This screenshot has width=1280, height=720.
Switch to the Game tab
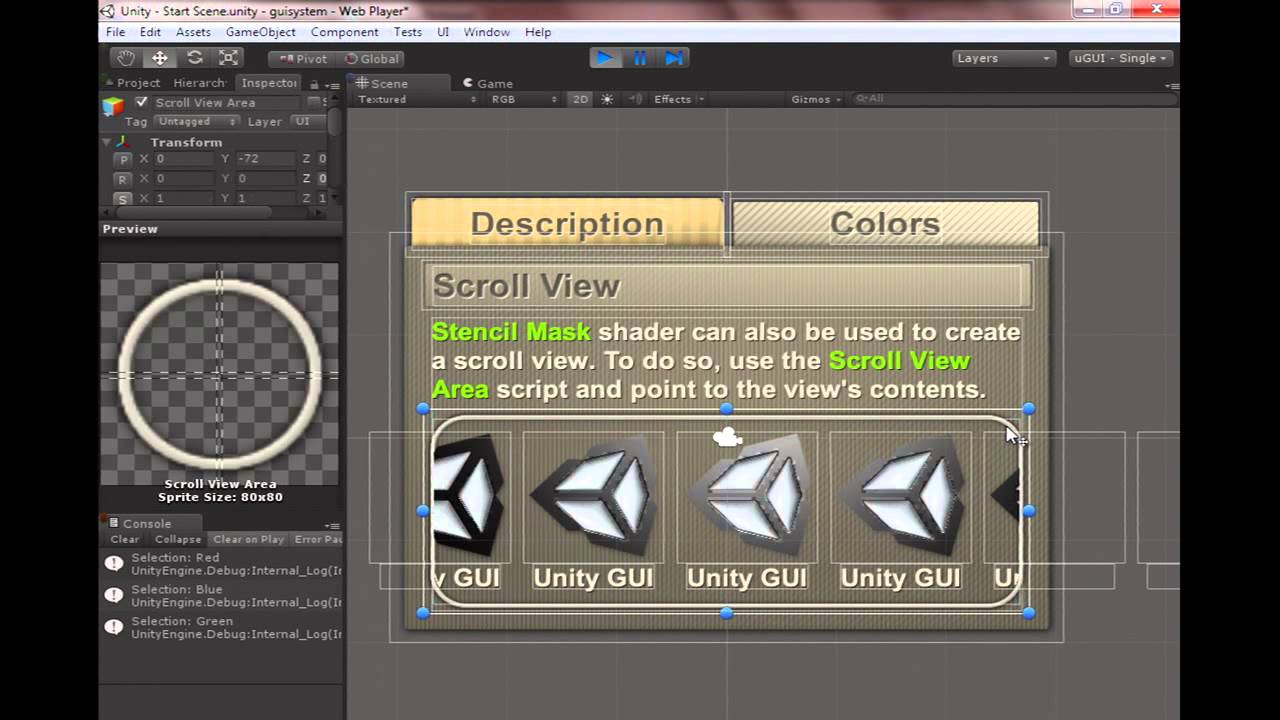[487, 84]
